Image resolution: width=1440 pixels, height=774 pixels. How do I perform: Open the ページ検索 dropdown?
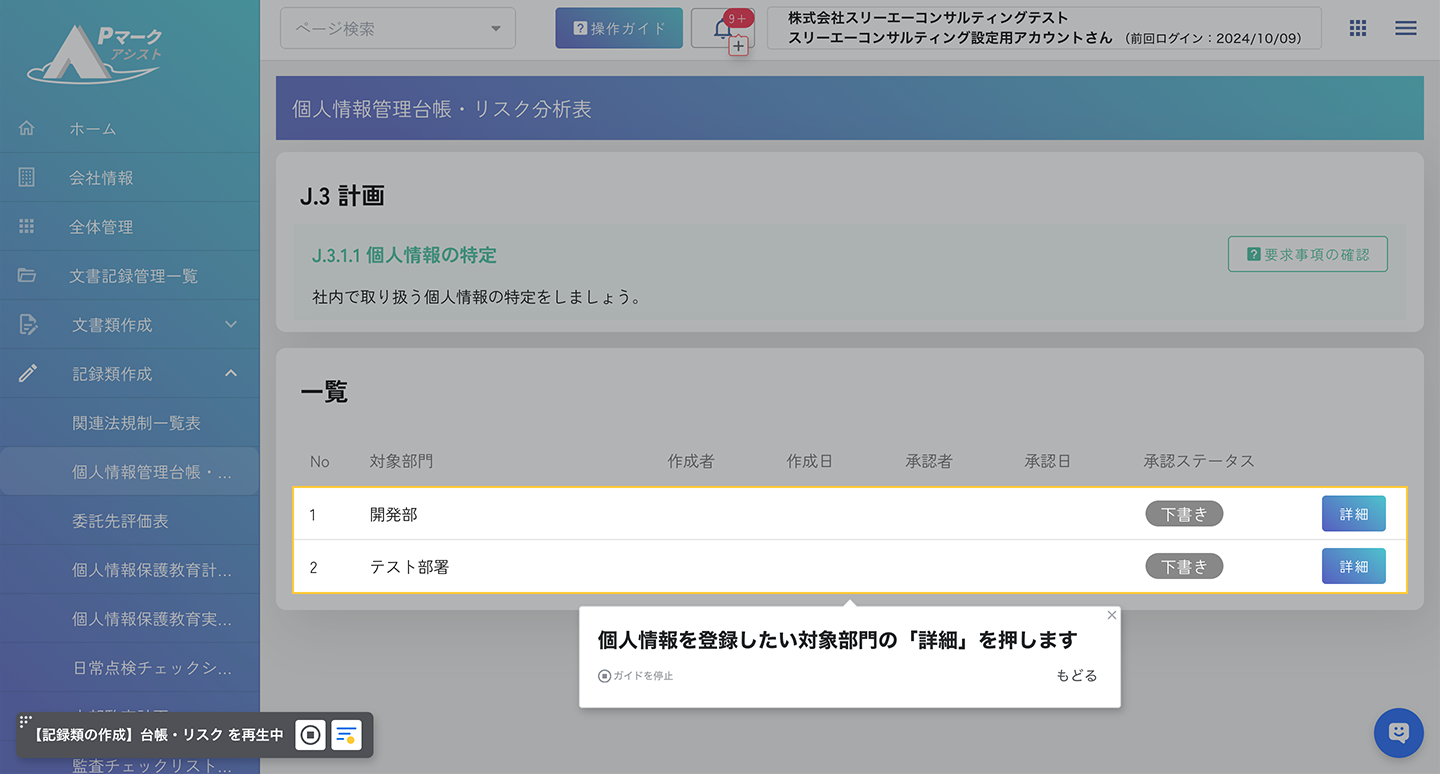coord(398,29)
